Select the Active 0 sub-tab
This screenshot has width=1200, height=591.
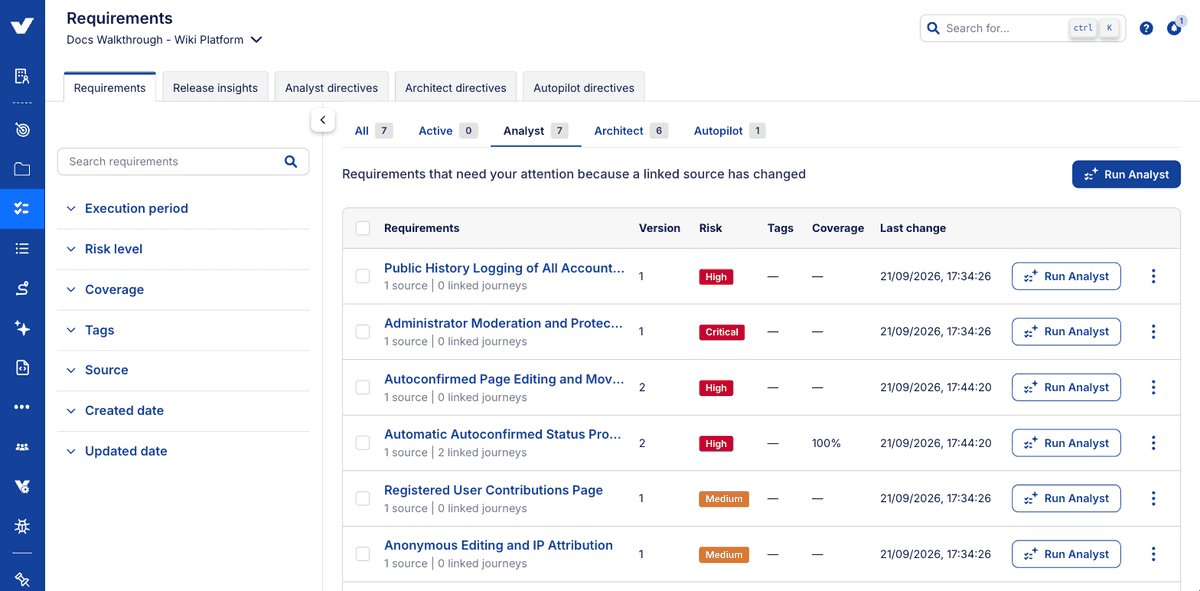[x=447, y=131]
